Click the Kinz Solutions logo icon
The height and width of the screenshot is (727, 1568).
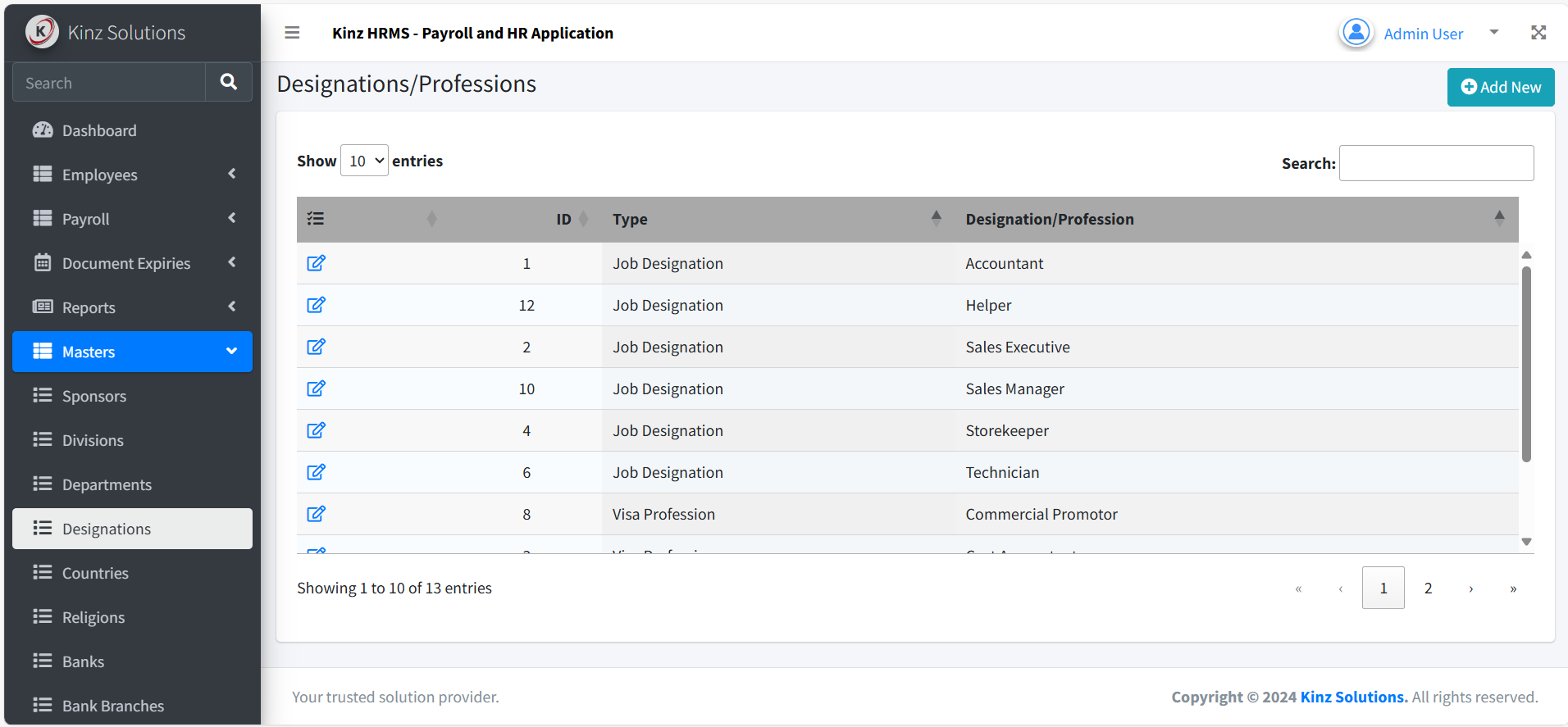(x=41, y=32)
